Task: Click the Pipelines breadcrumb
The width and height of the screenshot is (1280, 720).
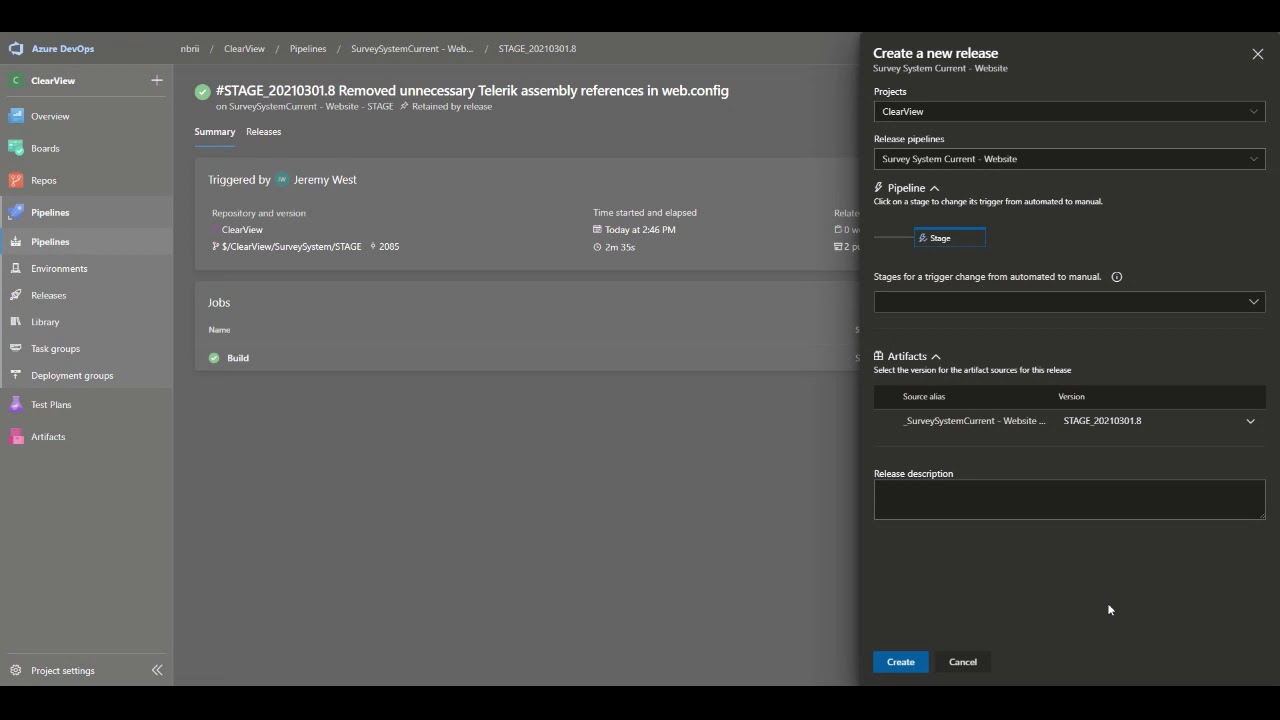Action: coord(308,49)
